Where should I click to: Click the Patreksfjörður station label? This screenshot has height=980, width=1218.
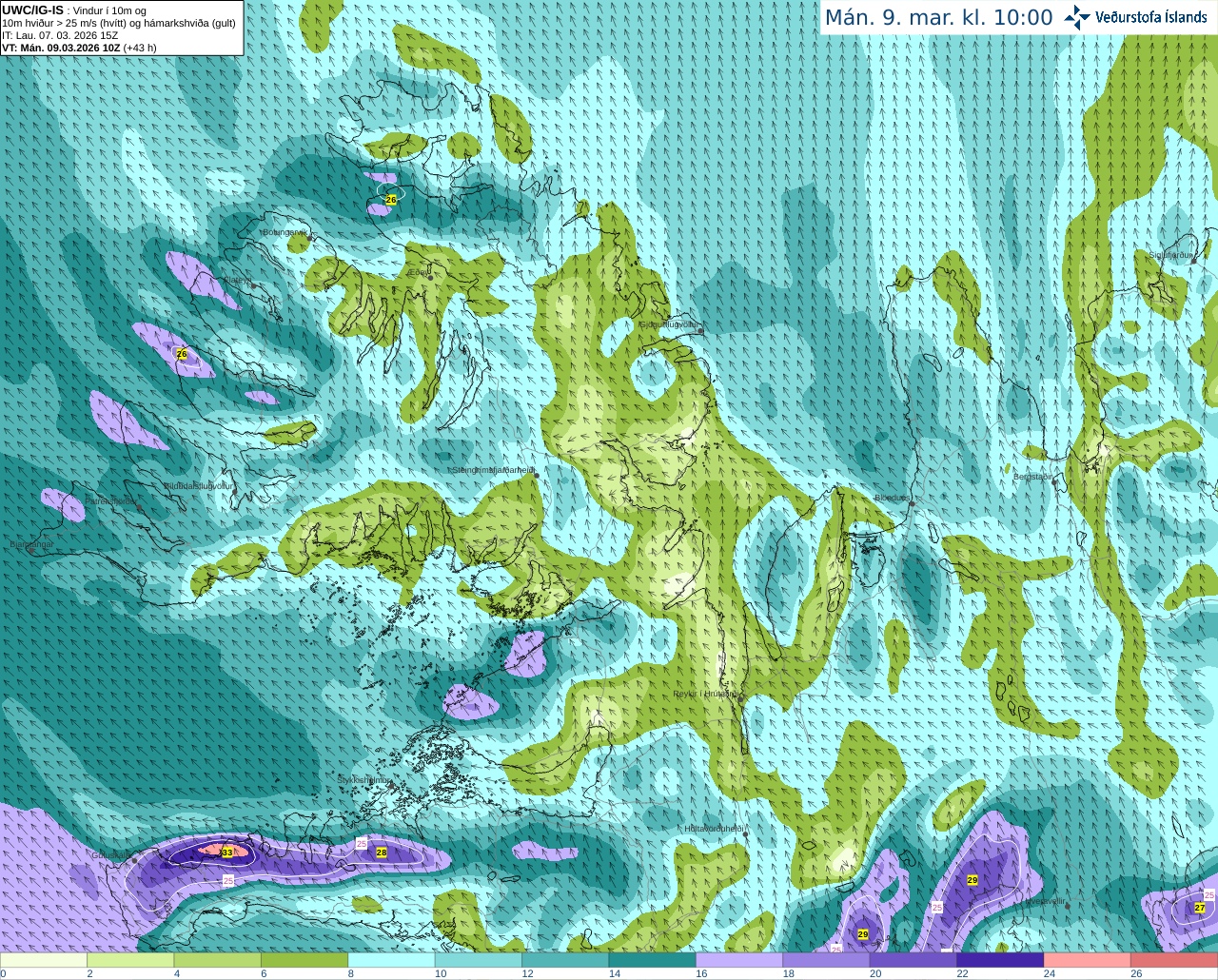click(x=110, y=500)
